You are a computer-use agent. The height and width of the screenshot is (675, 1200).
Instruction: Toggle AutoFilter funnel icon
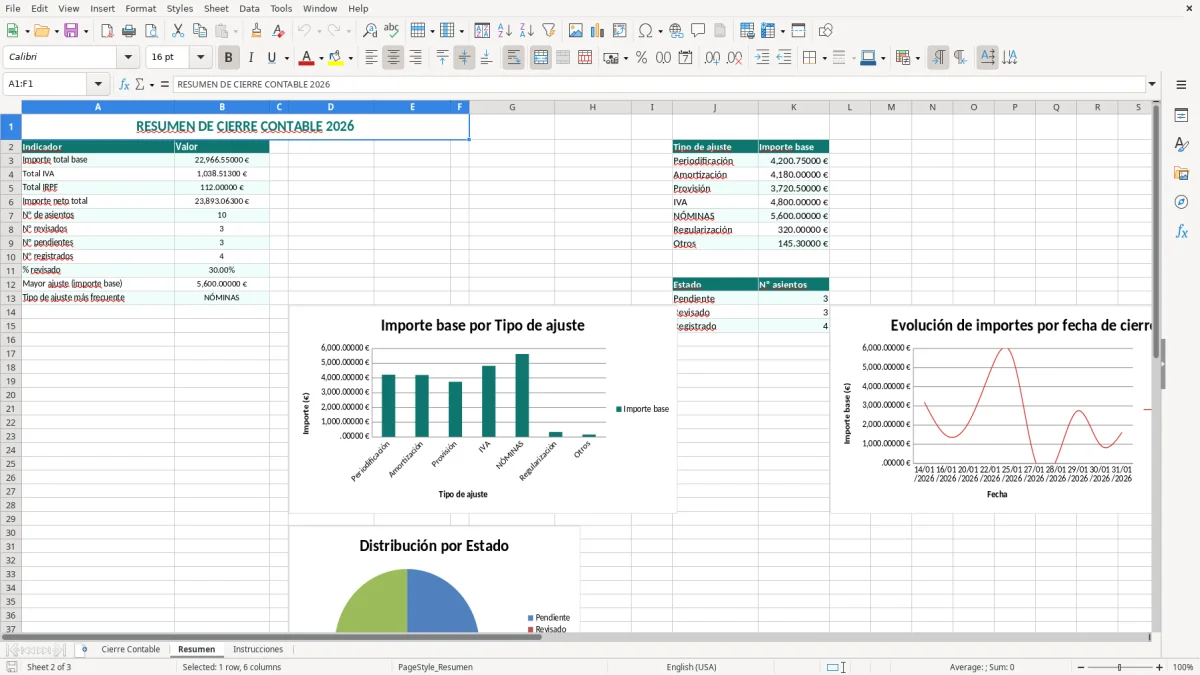coord(549,31)
